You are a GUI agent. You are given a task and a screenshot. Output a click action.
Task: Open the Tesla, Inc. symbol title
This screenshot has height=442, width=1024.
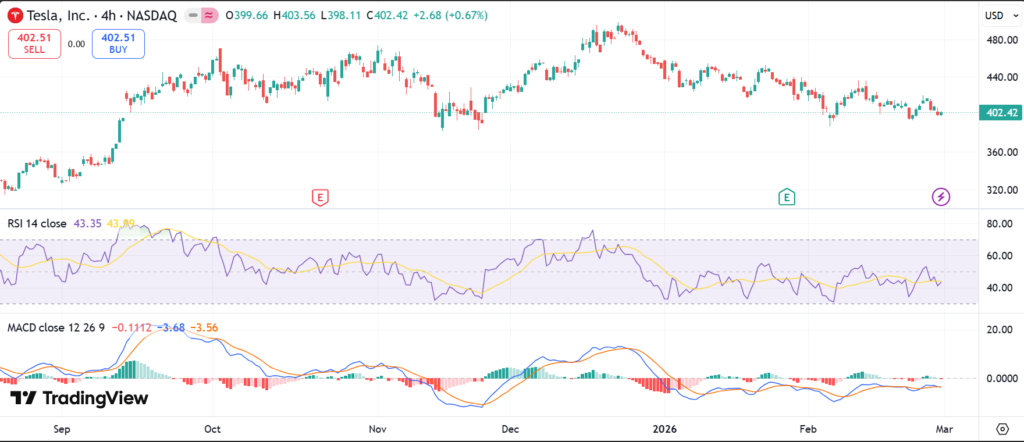click(x=101, y=15)
